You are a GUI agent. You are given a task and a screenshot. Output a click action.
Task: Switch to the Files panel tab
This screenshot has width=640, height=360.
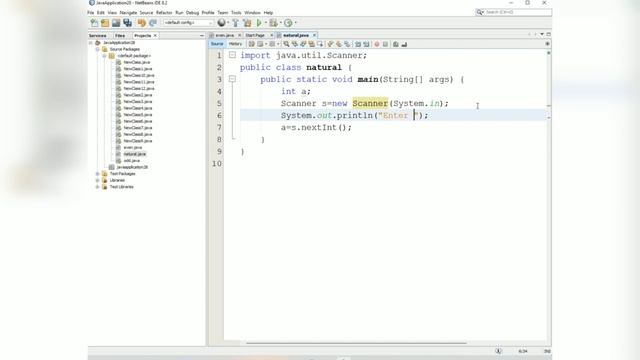click(120, 36)
